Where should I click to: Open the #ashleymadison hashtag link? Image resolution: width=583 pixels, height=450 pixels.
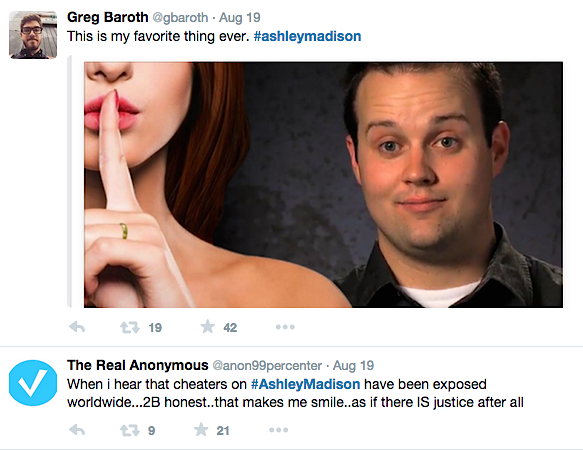(307, 36)
